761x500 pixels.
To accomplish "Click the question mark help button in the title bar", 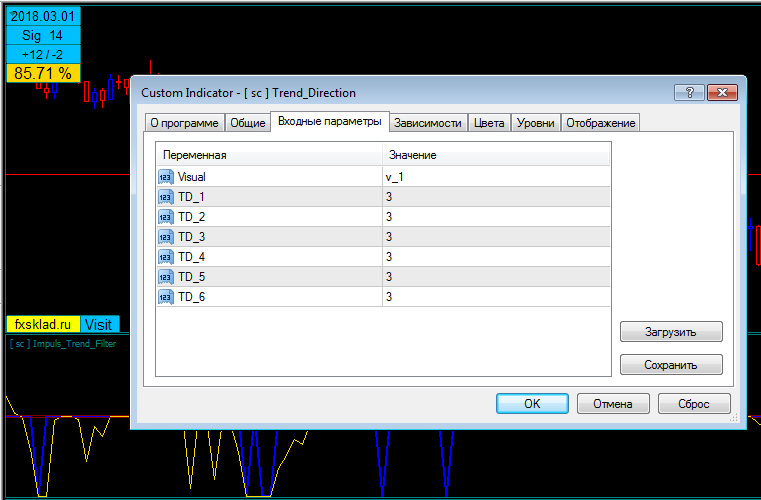I will [689, 92].
